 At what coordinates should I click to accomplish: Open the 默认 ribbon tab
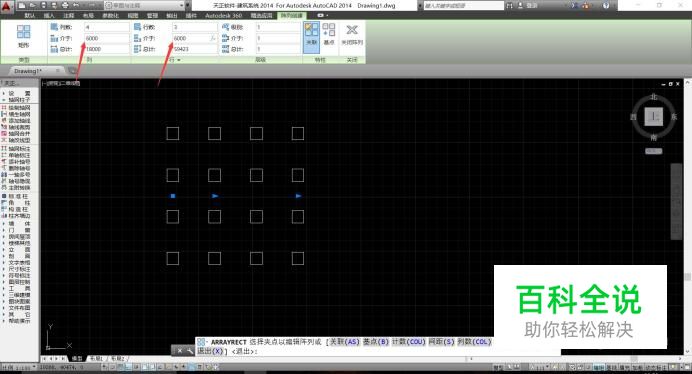[30, 15]
